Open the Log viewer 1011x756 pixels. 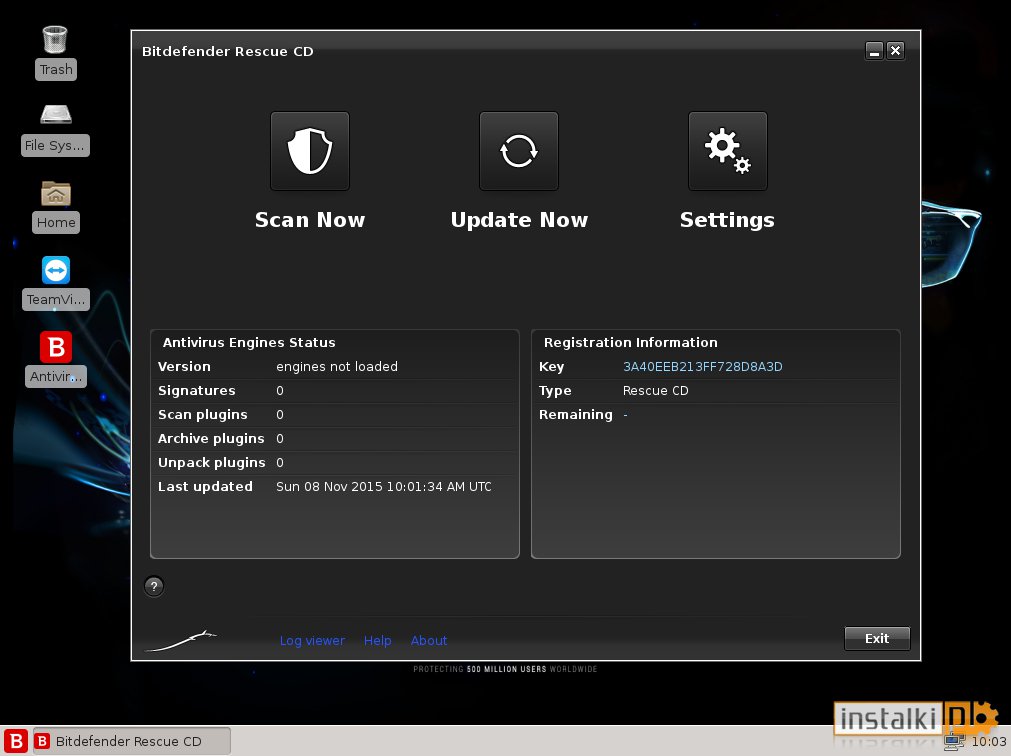[312, 640]
